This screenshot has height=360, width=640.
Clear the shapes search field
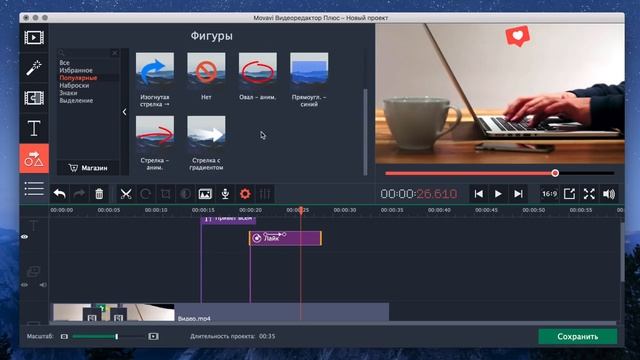click(115, 53)
